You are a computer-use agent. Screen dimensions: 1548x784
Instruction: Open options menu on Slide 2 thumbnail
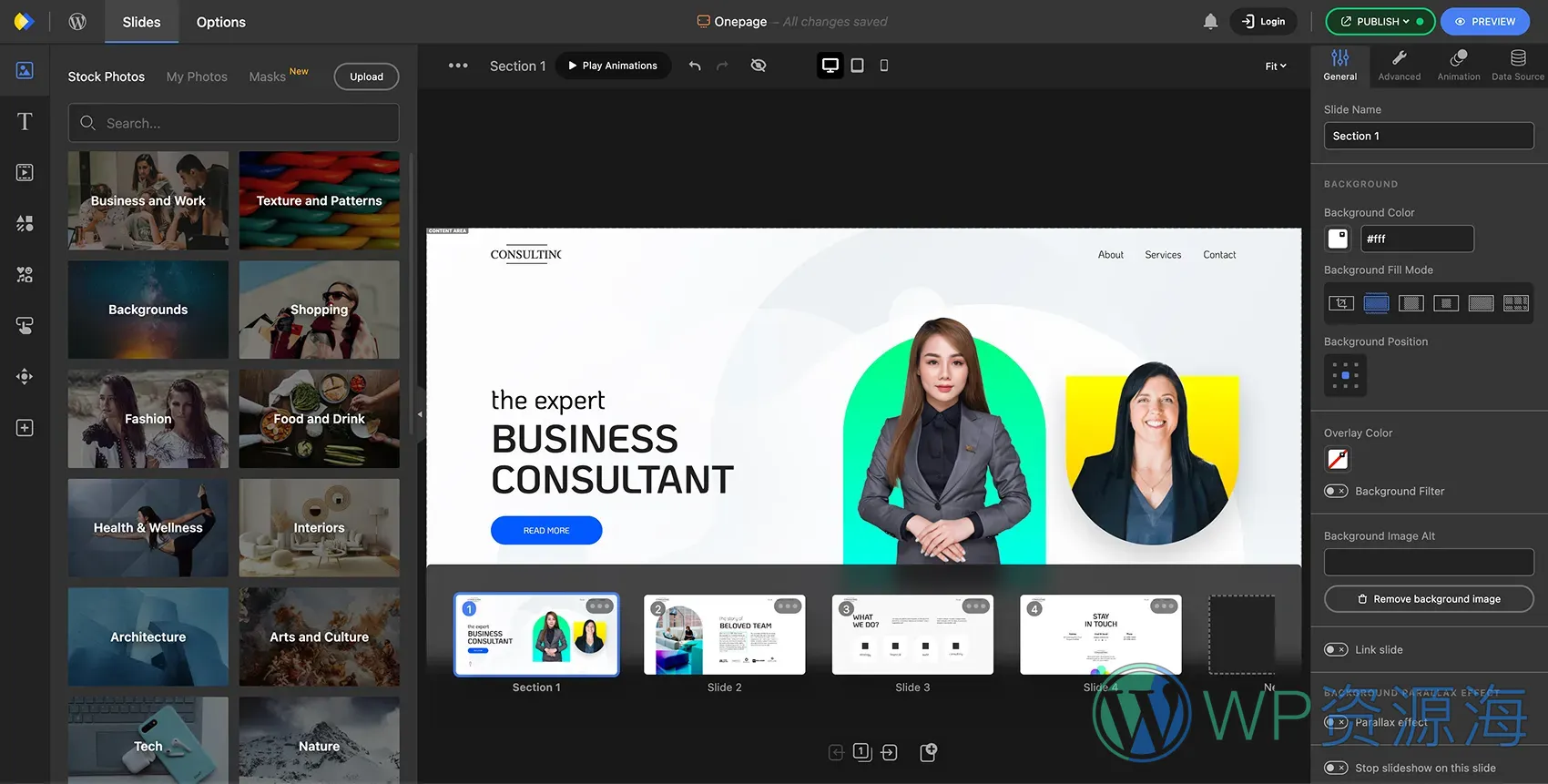788,606
